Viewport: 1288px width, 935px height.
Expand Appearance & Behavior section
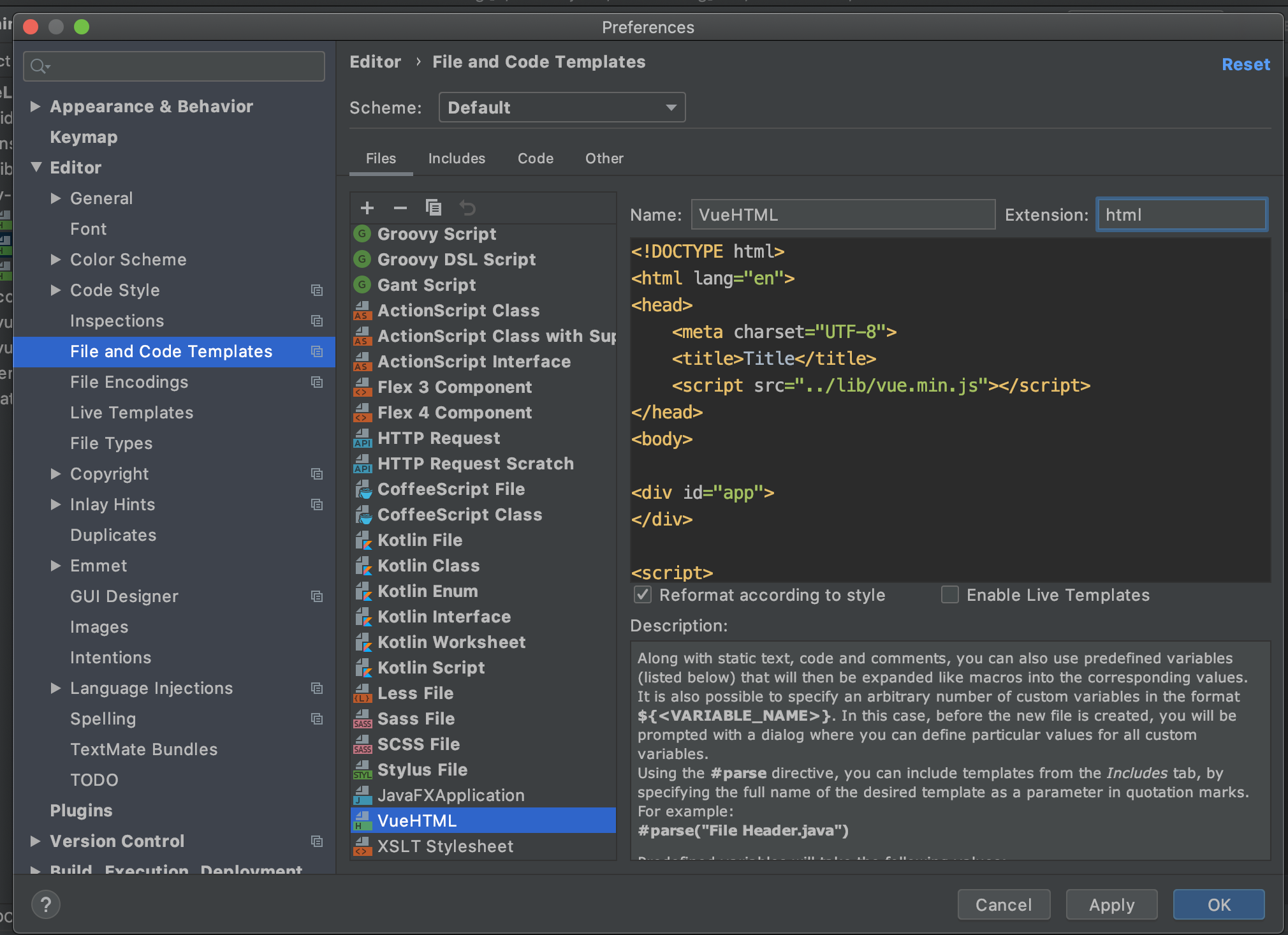[36, 107]
